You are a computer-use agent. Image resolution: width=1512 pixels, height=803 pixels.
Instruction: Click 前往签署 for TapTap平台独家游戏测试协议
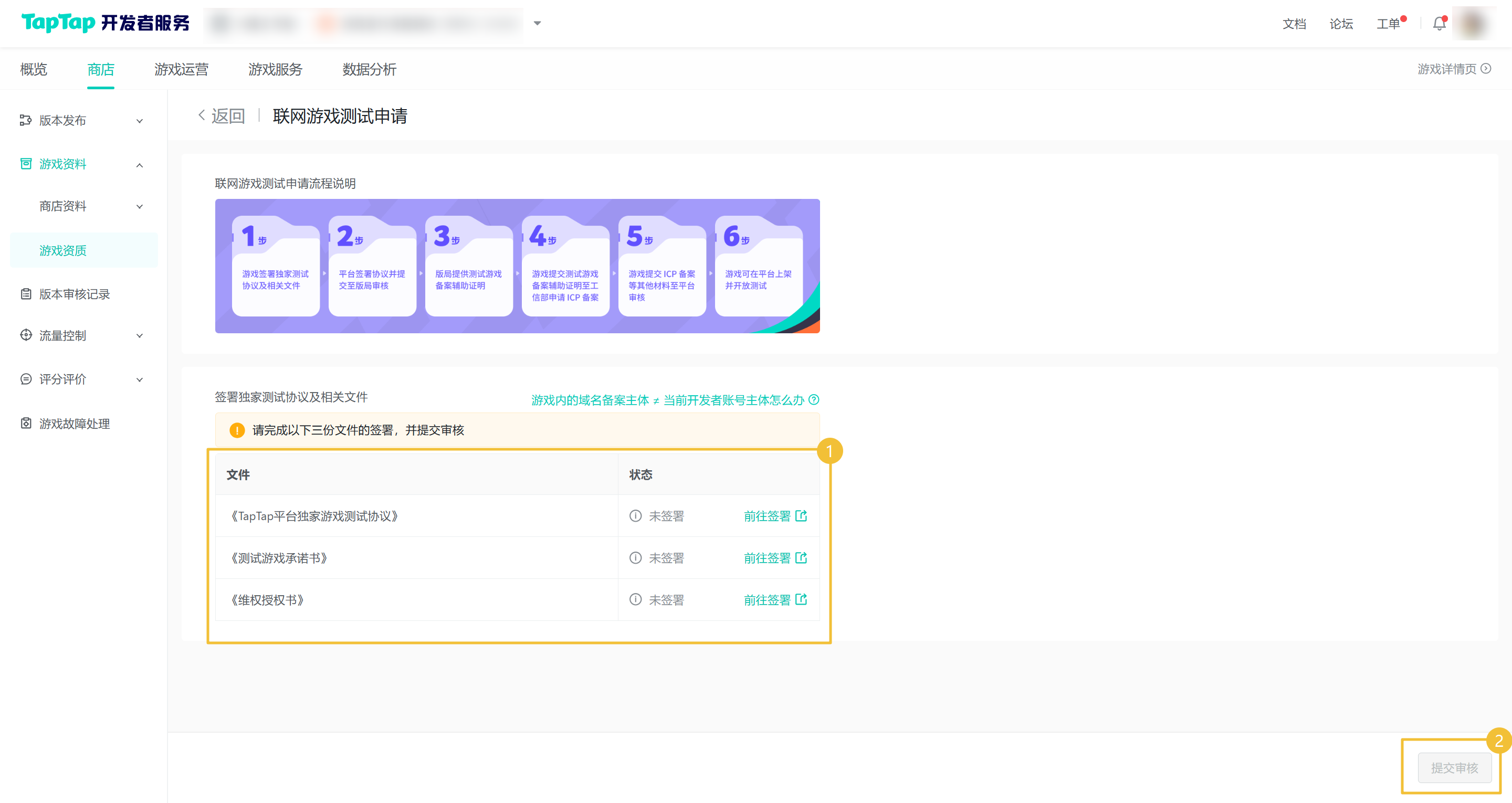pos(767,516)
